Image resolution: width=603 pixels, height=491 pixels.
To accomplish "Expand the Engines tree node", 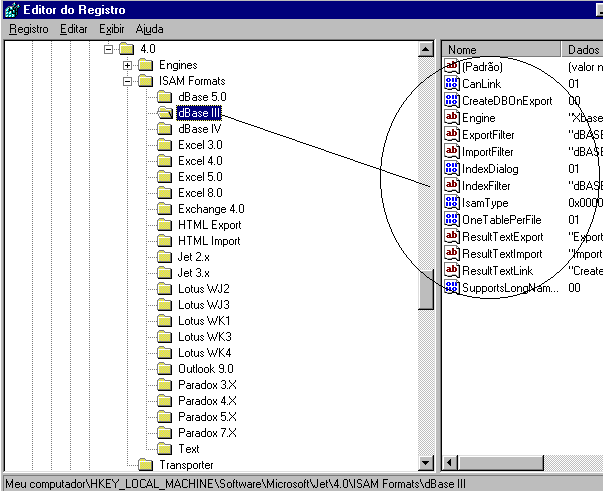I will click(x=128, y=65).
